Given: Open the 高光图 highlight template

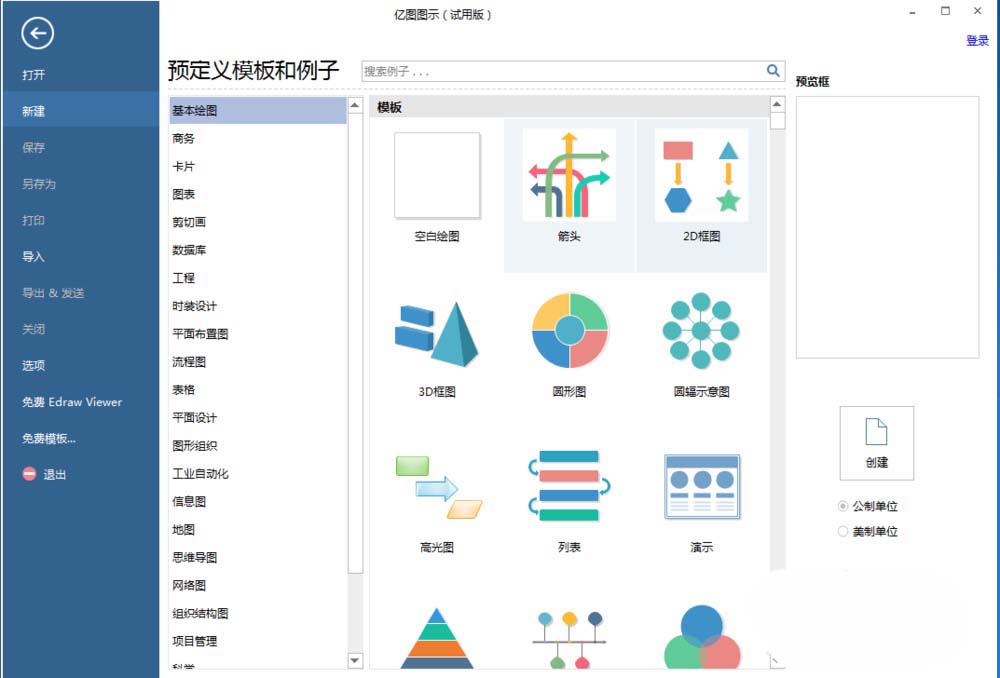Looking at the screenshot, I should pyautogui.click(x=437, y=487).
